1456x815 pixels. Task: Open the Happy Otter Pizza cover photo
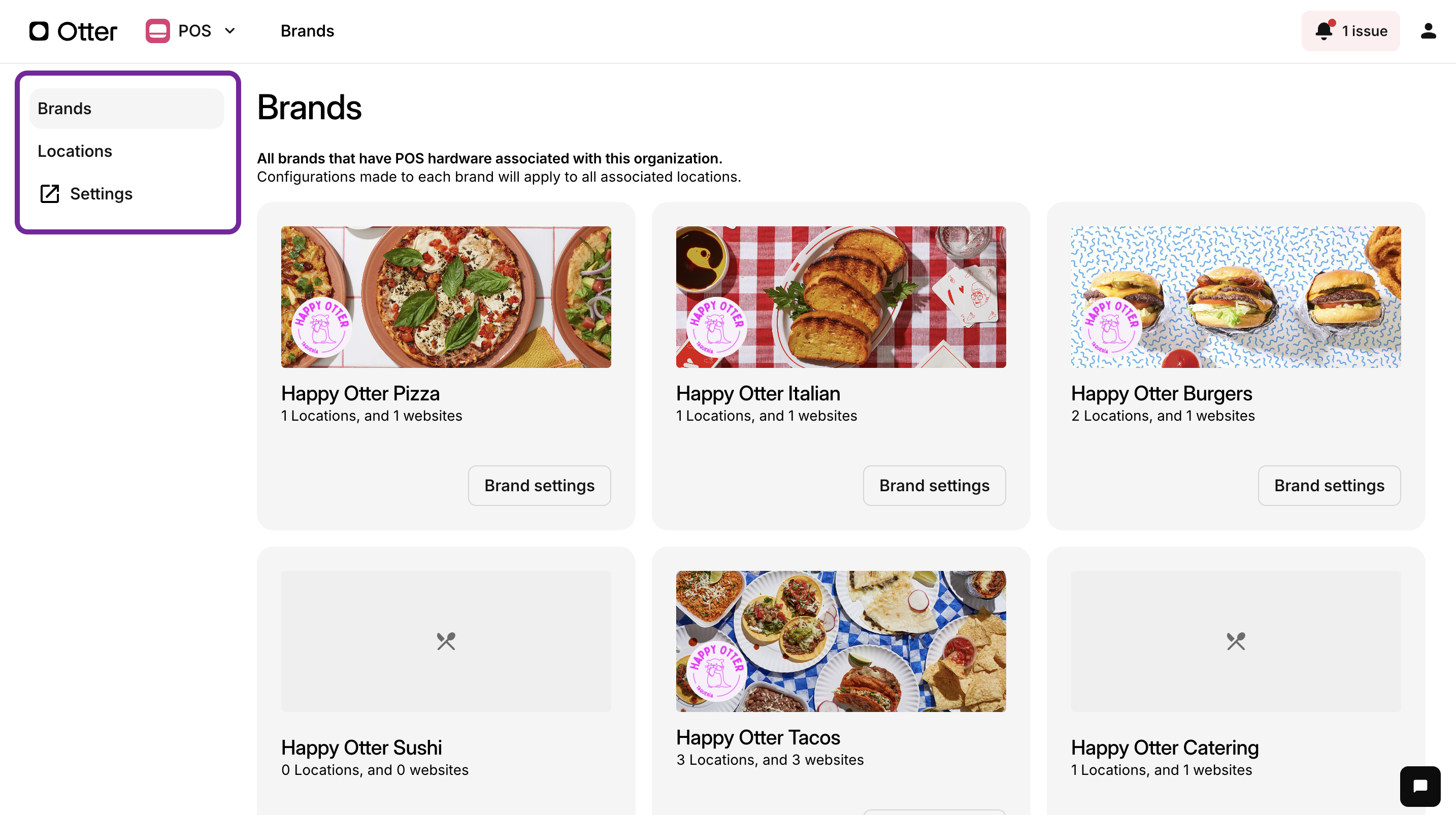click(x=446, y=297)
